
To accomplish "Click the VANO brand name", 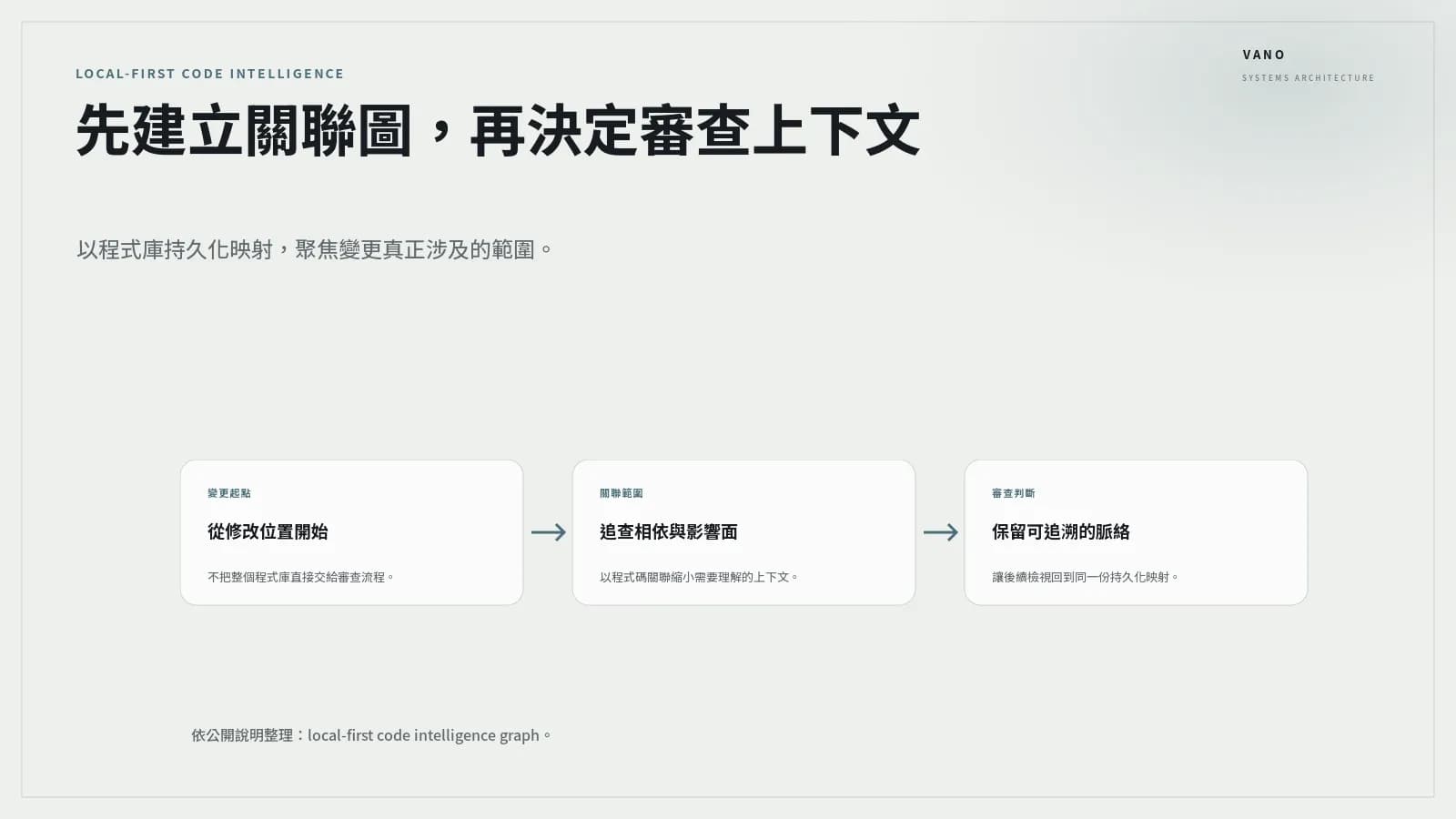I will click(x=1264, y=55).
